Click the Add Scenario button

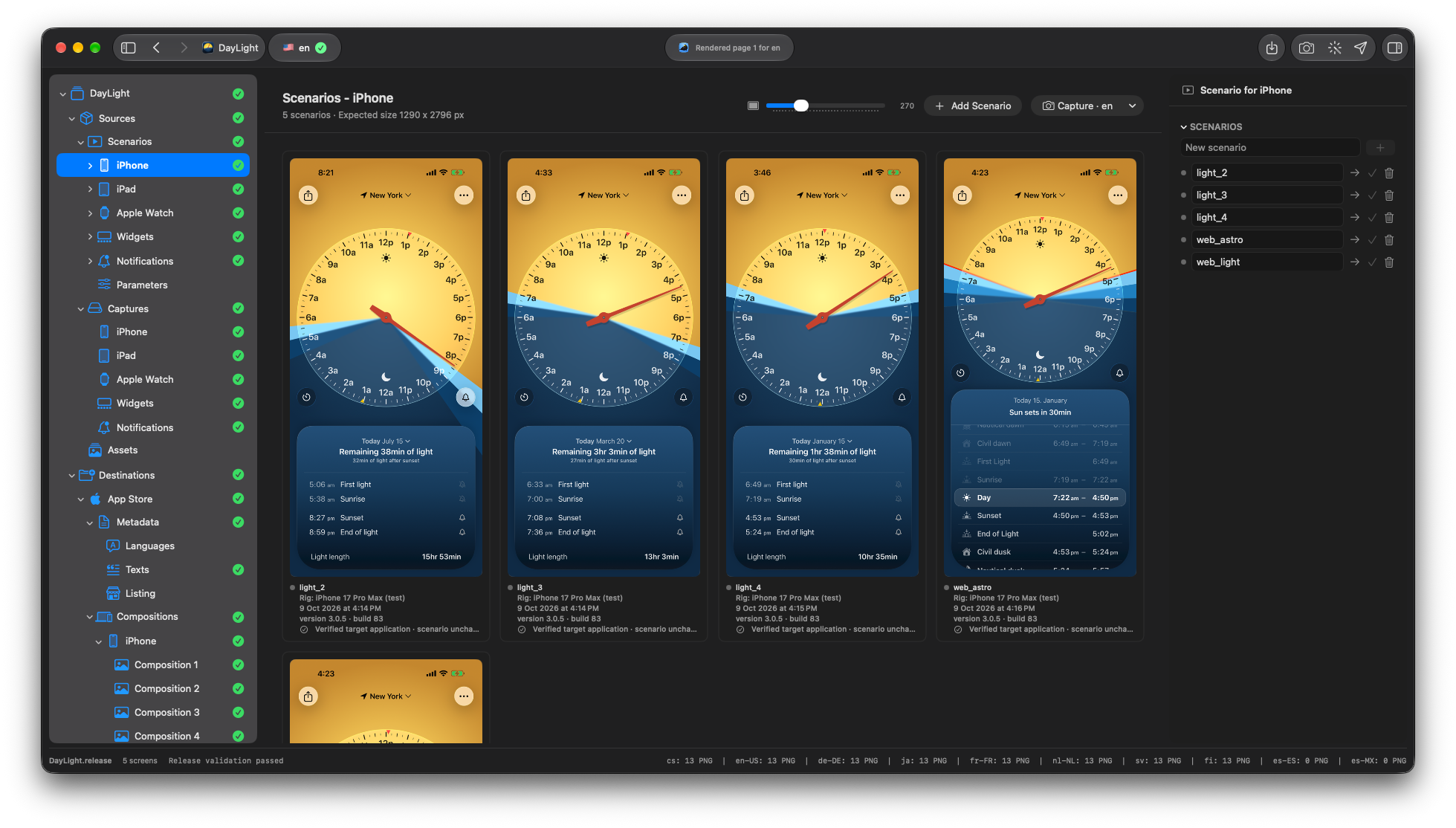[973, 106]
